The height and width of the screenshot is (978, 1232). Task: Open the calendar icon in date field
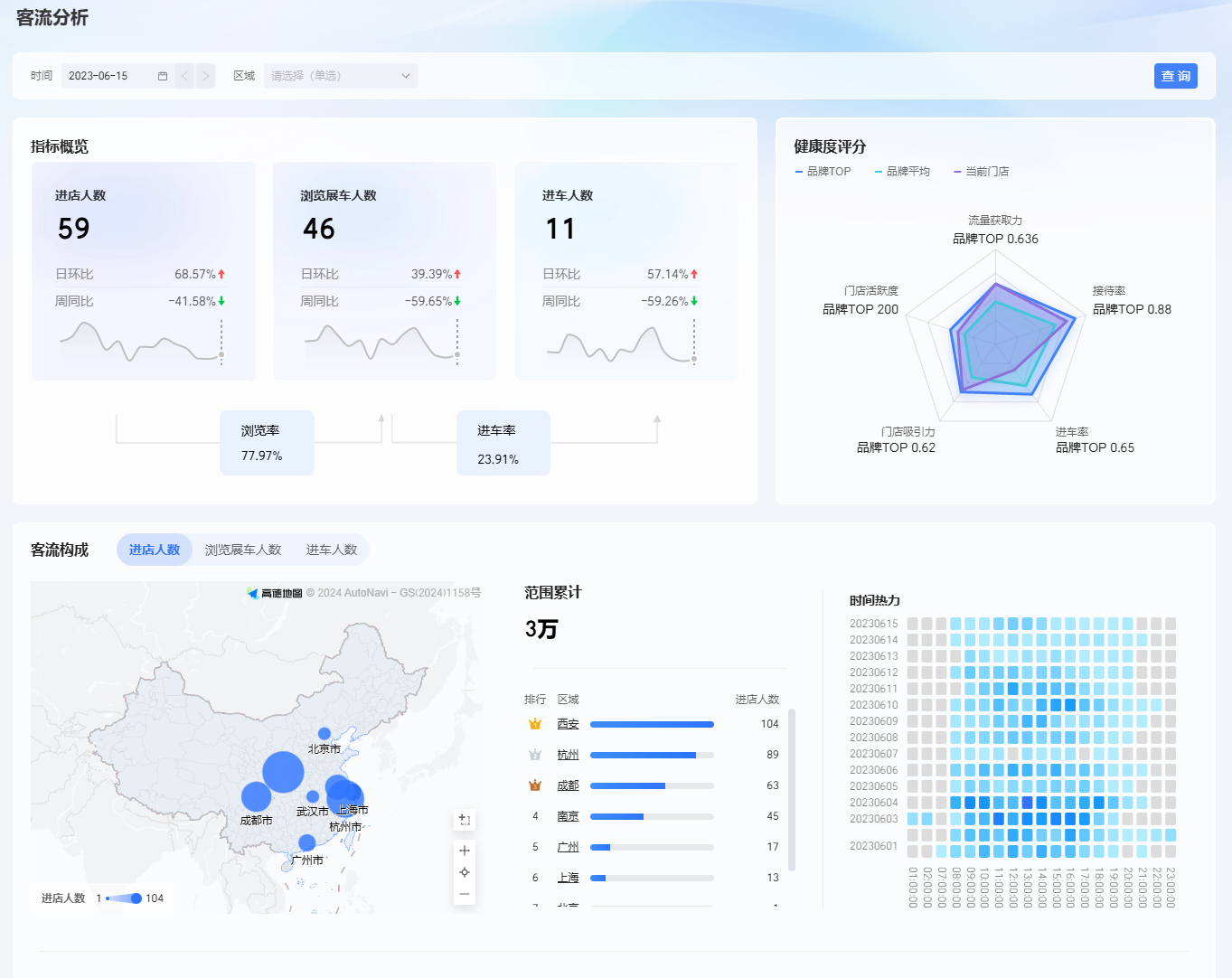point(163,76)
